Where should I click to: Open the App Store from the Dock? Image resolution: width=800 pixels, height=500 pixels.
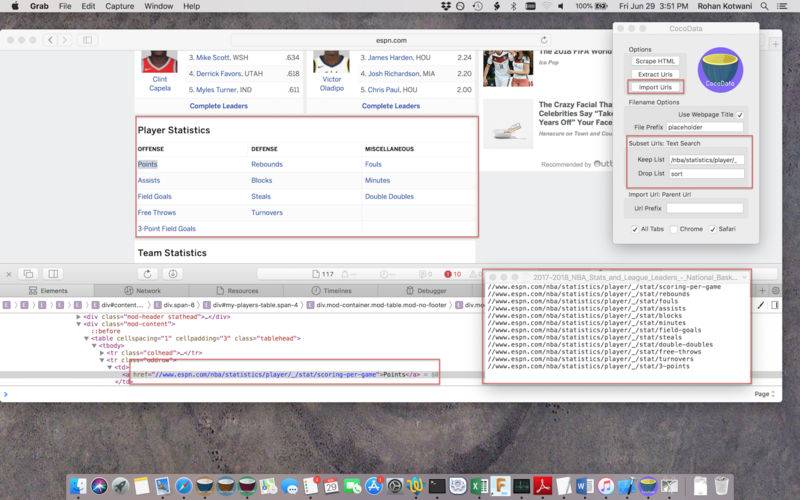pyautogui.click(x=373, y=486)
